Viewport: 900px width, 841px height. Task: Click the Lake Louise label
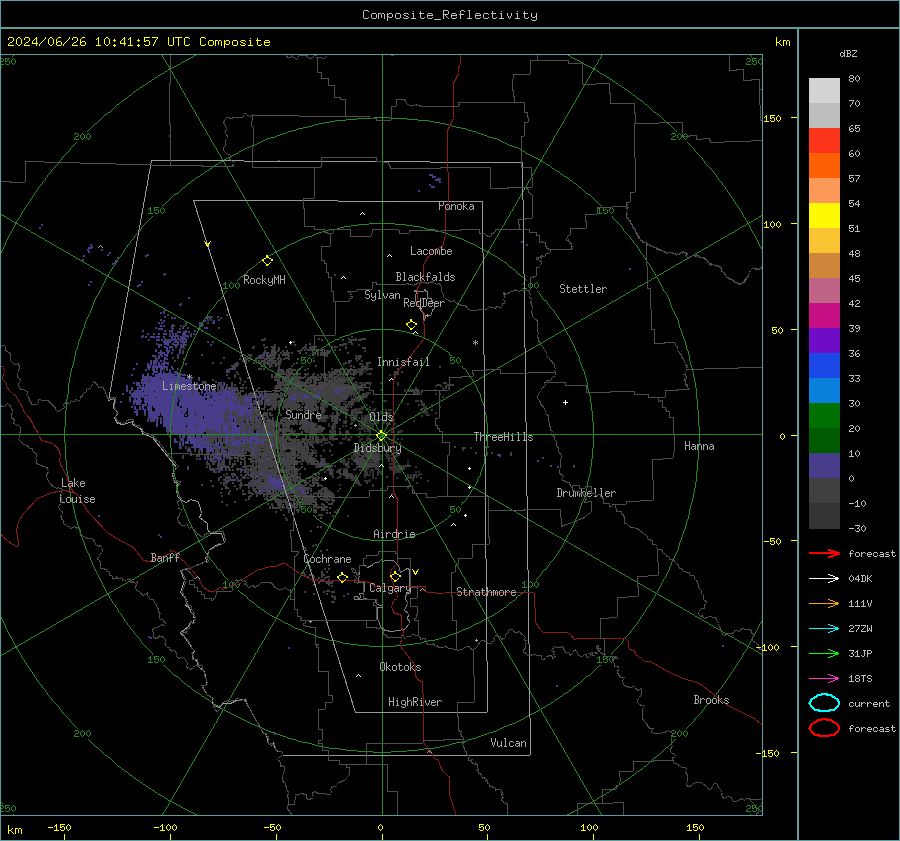(77, 491)
